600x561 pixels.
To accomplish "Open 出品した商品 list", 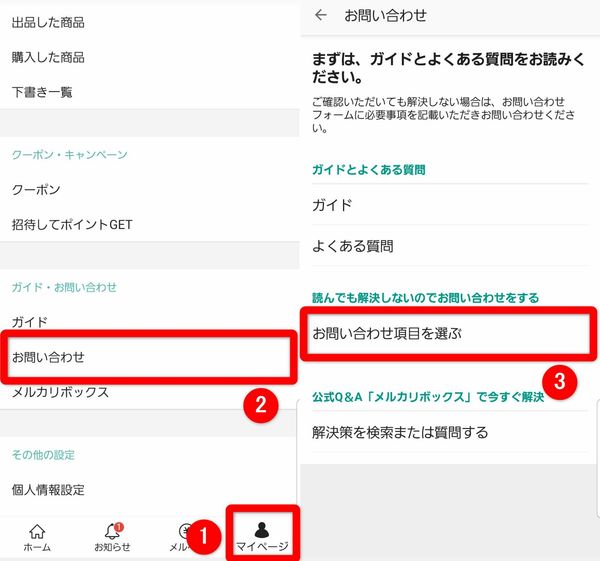I will tap(149, 23).
